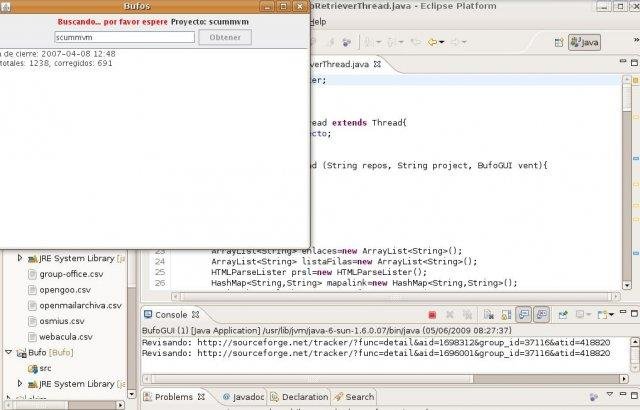640x410 pixels.
Task: Select the first Revisando URL line in Console
Action: [x=376, y=342]
